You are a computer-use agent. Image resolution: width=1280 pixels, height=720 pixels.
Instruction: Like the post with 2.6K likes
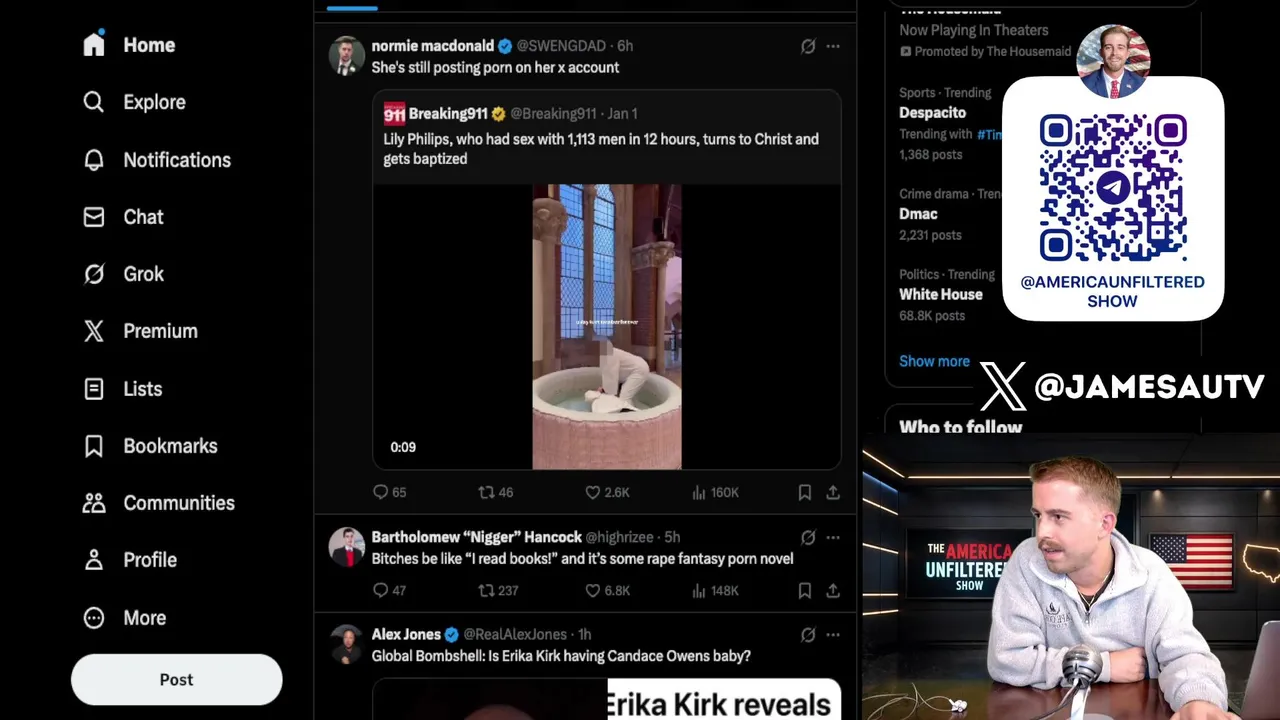tap(607, 492)
